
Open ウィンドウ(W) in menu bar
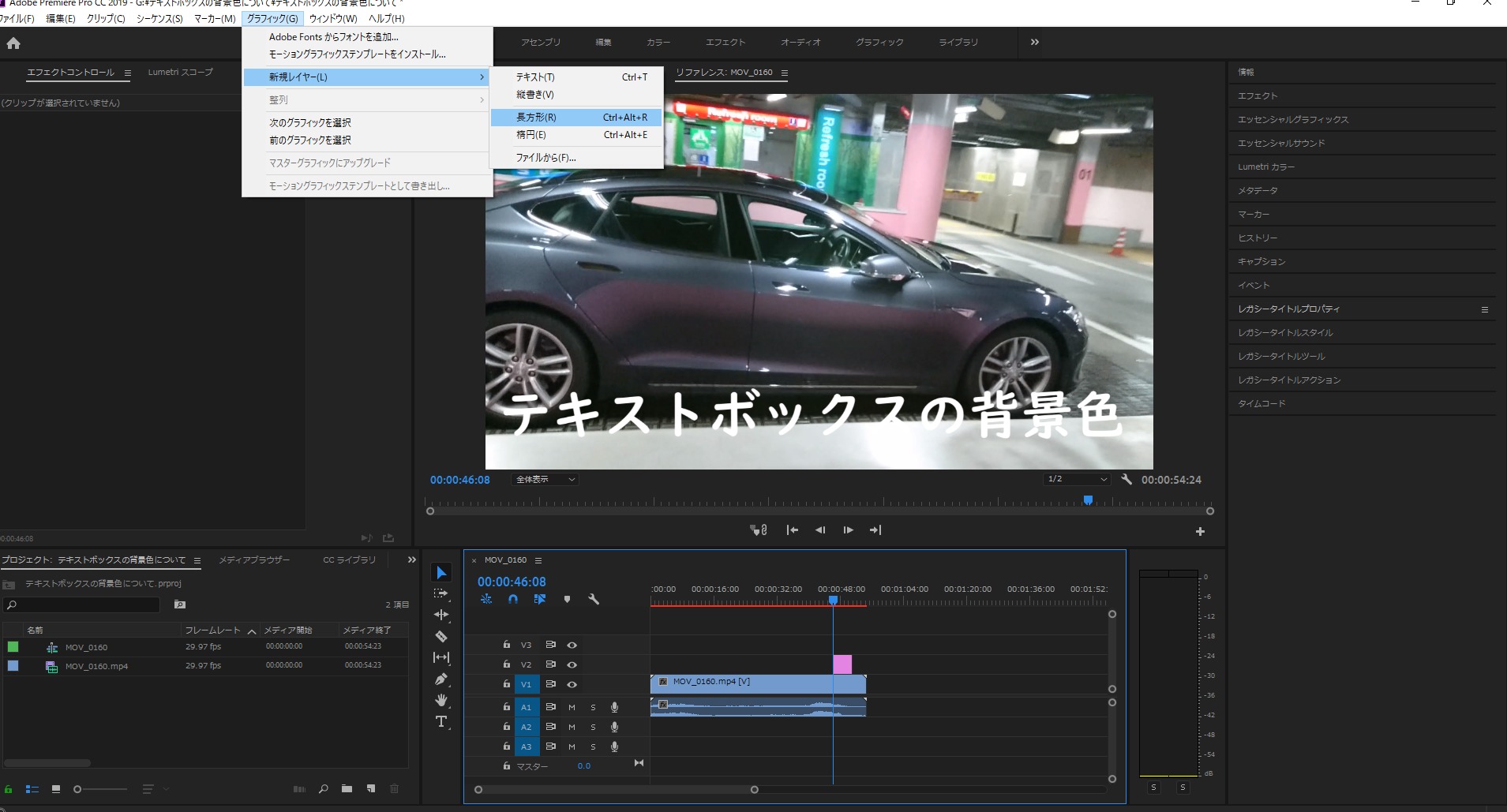(332, 18)
